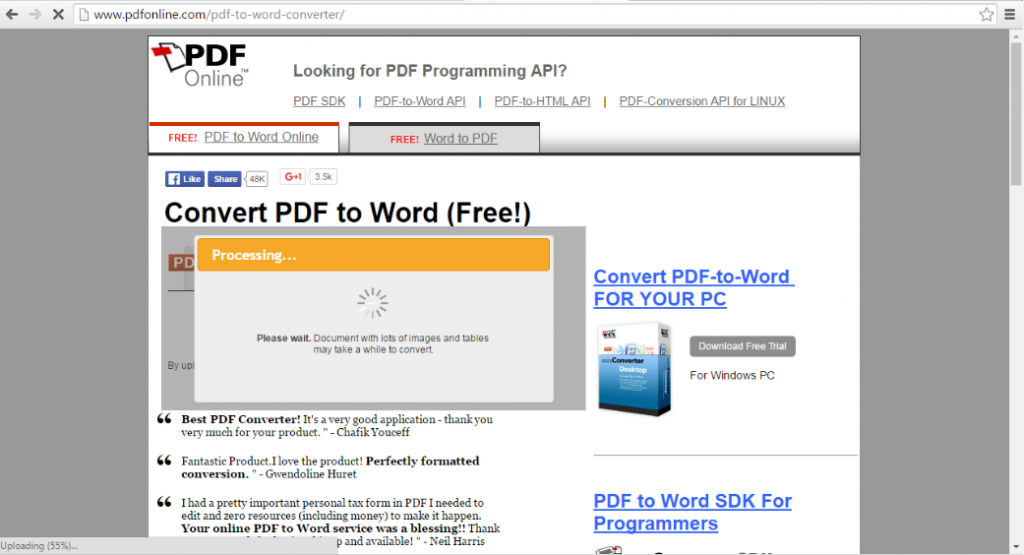Click the easyConverter Desktop box image
Viewport: 1024px width, 555px height.
pyautogui.click(x=635, y=369)
